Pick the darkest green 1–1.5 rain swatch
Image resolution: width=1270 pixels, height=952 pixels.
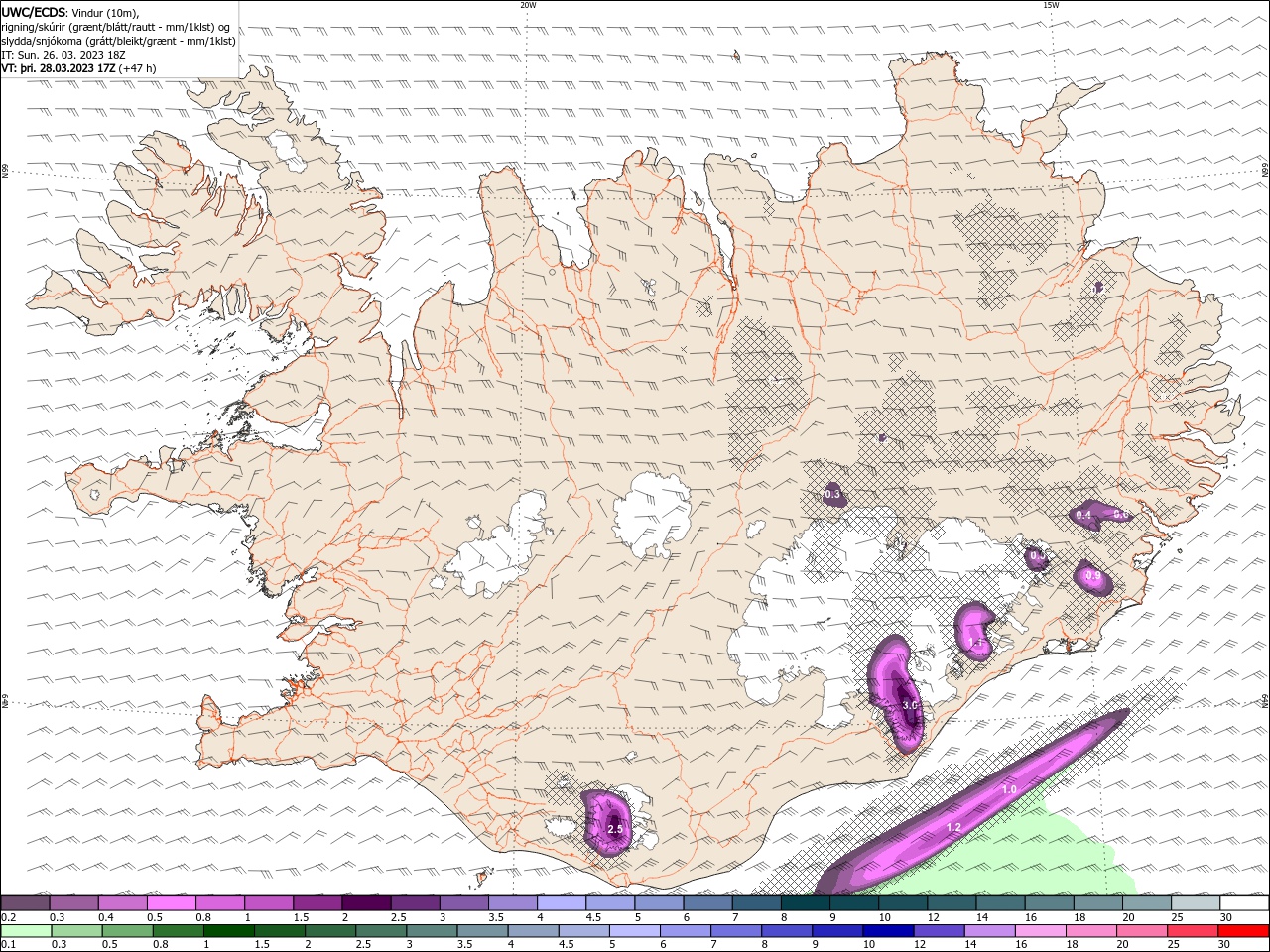[227, 931]
